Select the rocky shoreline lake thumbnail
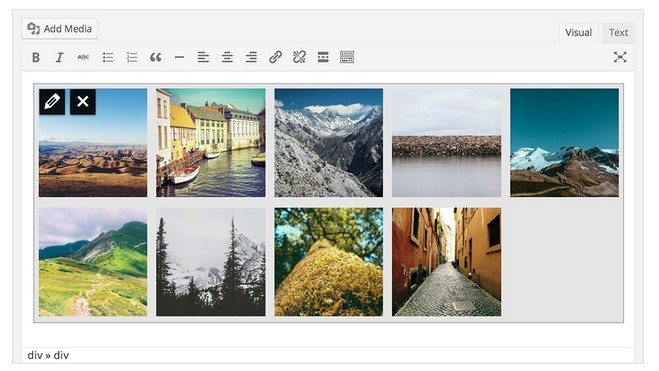659x371 pixels. (447, 142)
